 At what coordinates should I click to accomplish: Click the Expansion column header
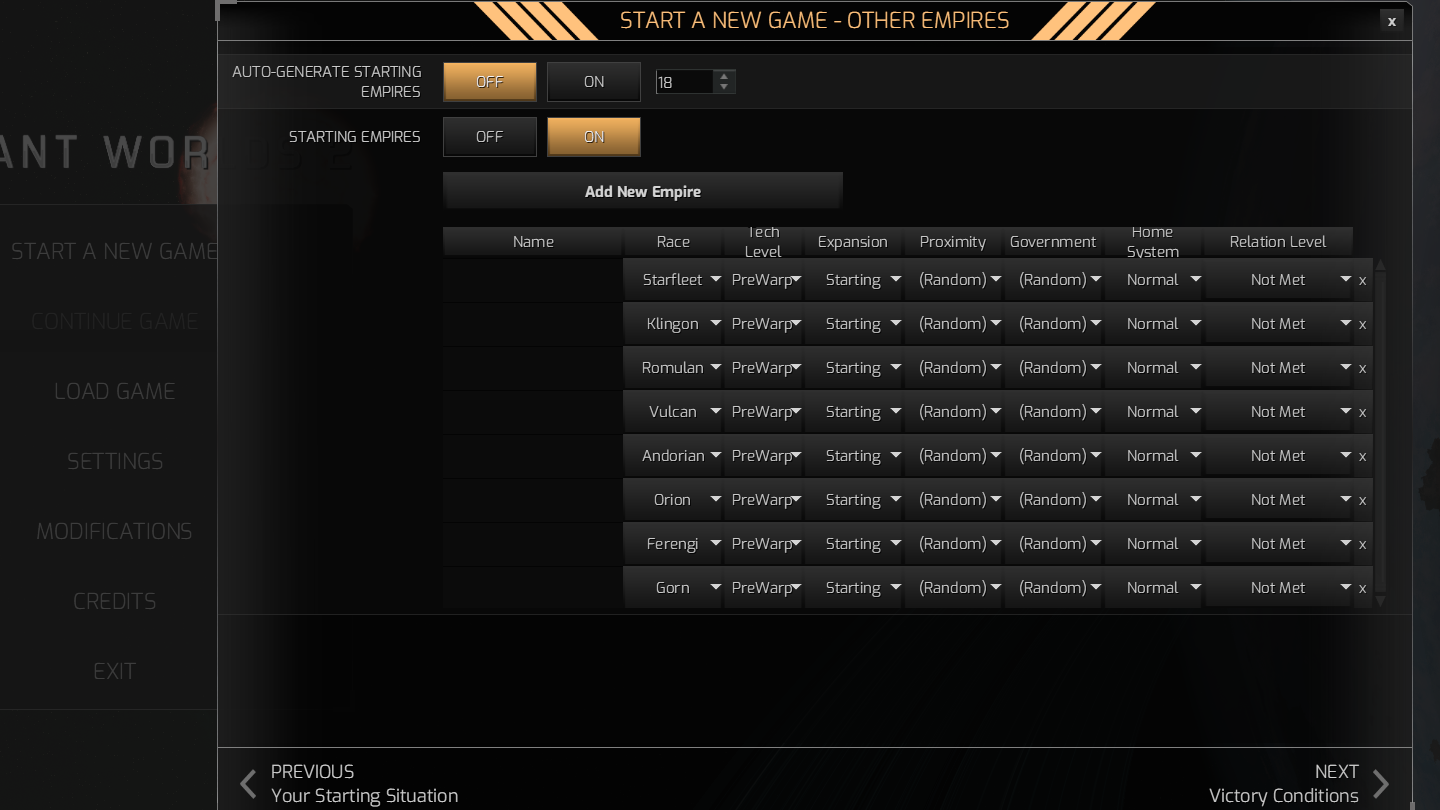click(x=853, y=242)
